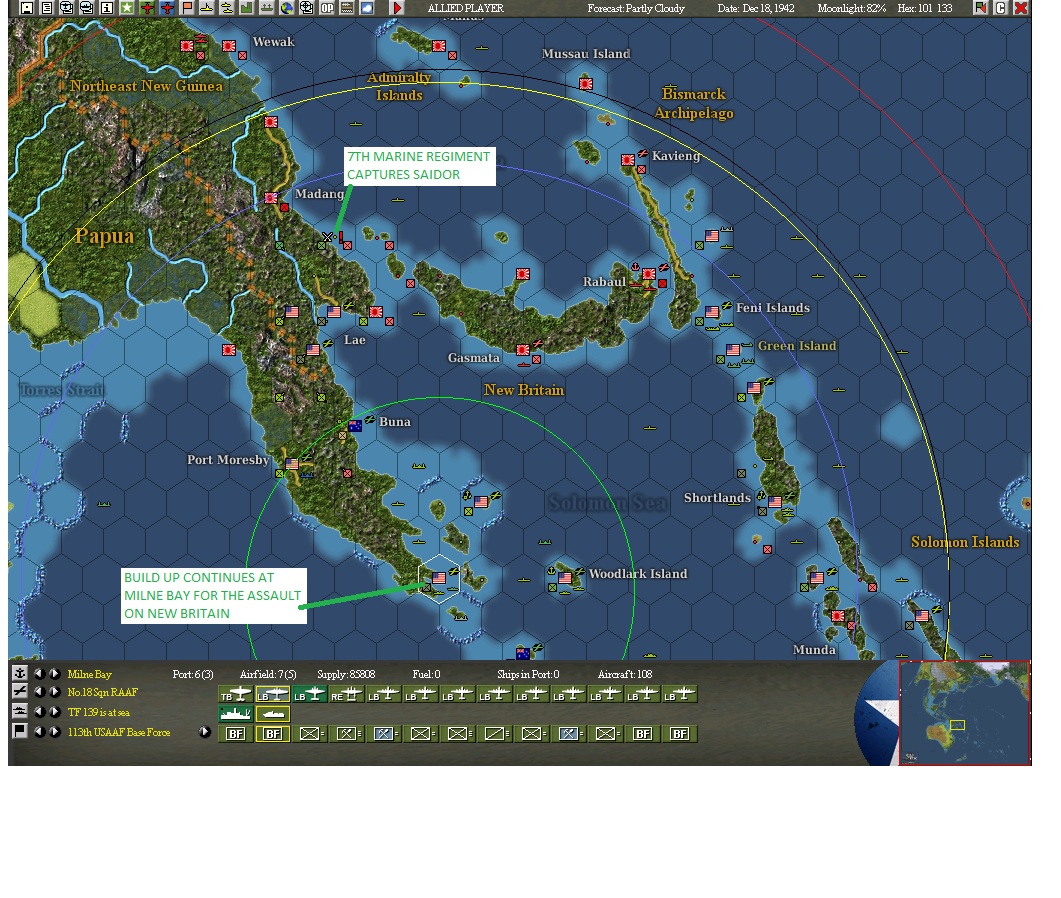Select the bright green task force ship icon
This screenshot has width=1061, height=898.
coord(235,714)
